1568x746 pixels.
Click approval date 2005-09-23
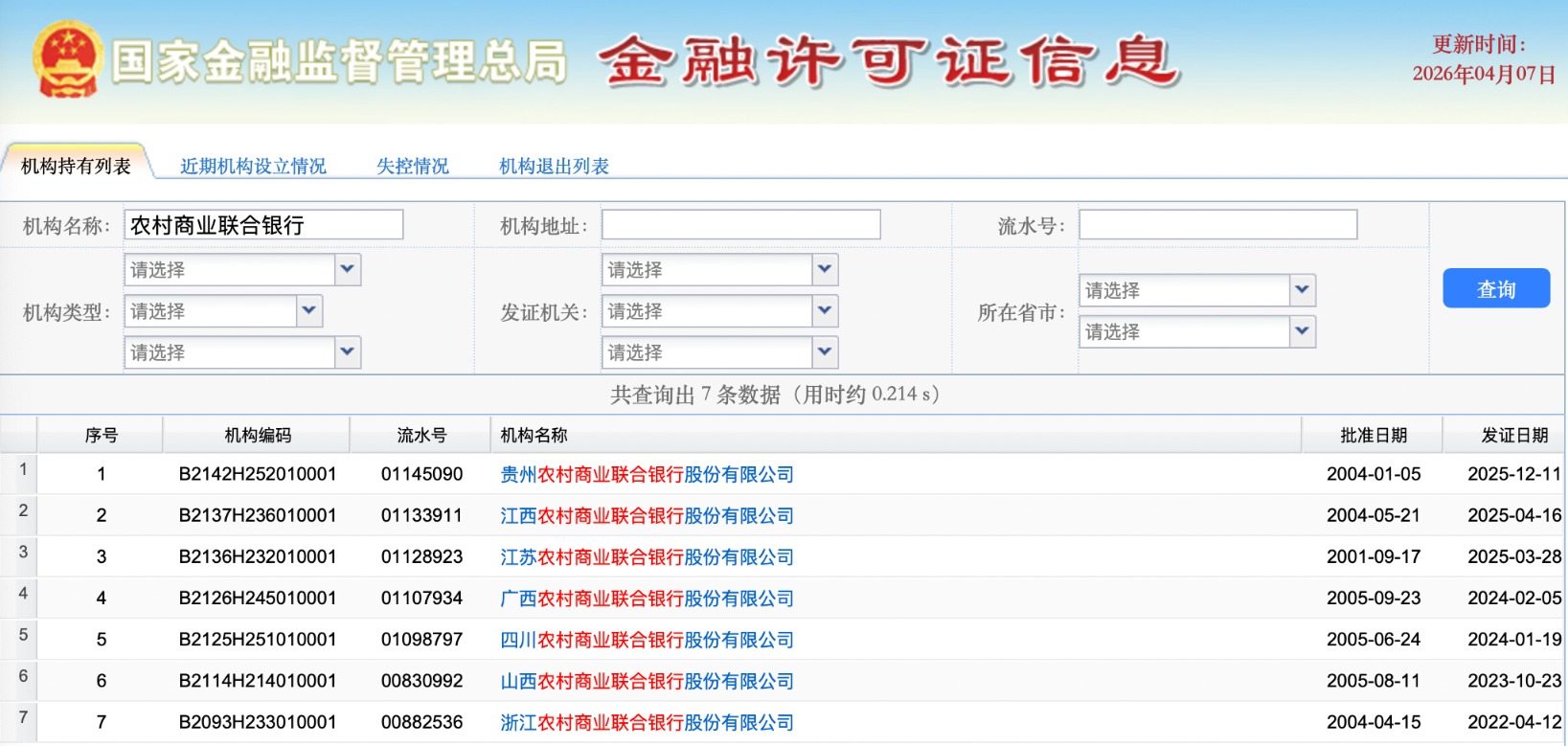(x=1374, y=598)
